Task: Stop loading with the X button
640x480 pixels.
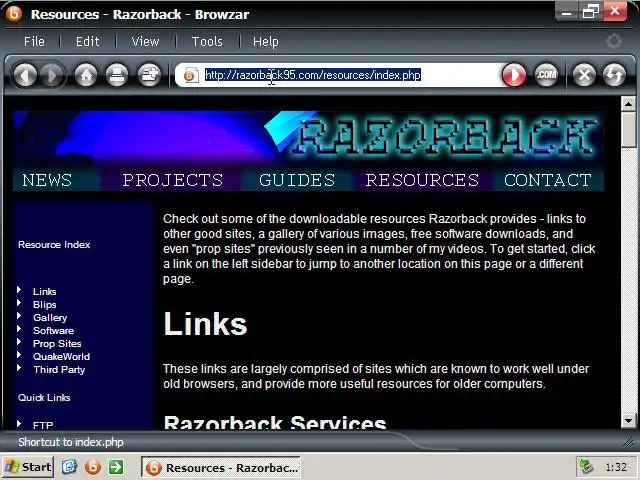Action: (584, 75)
